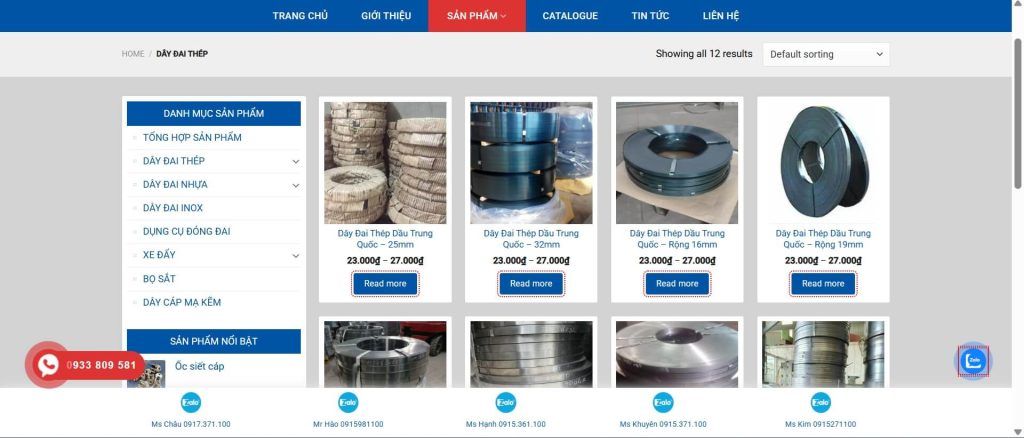Click Ms Hạnh 0915.361.100 contact text
The width and height of the screenshot is (1024, 438).
[x=505, y=424]
